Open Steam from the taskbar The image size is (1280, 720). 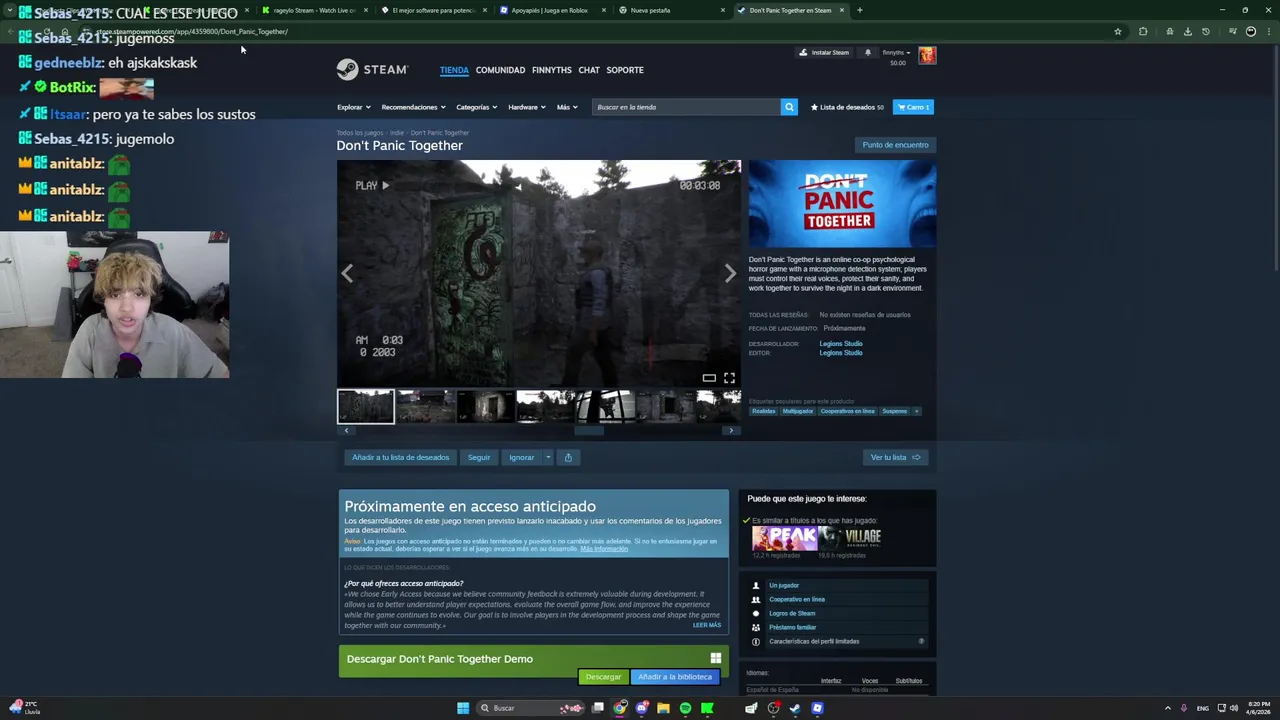tap(795, 708)
